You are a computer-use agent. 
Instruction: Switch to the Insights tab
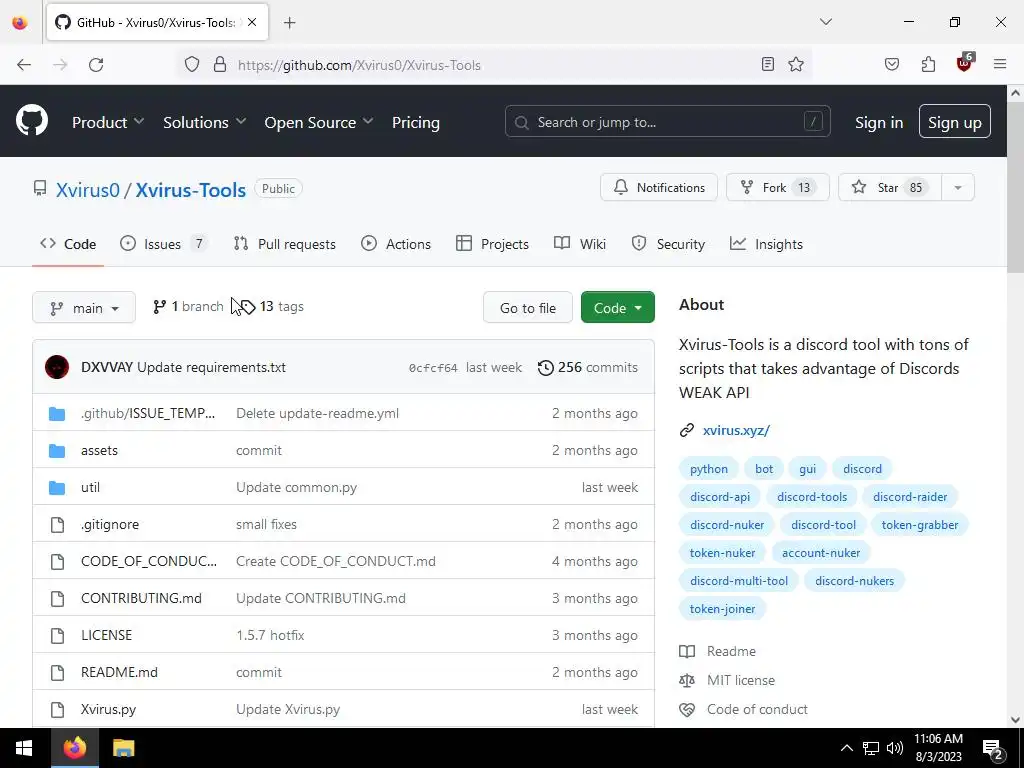click(766, 244)
